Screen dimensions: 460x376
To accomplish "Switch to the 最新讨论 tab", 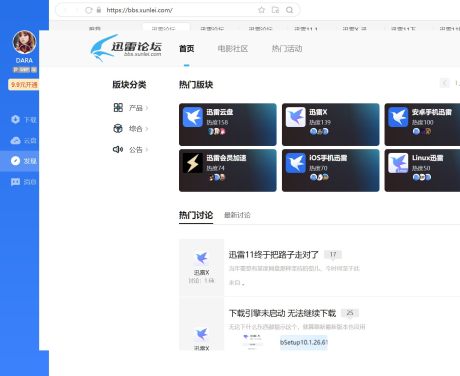I will pos(237,215).
